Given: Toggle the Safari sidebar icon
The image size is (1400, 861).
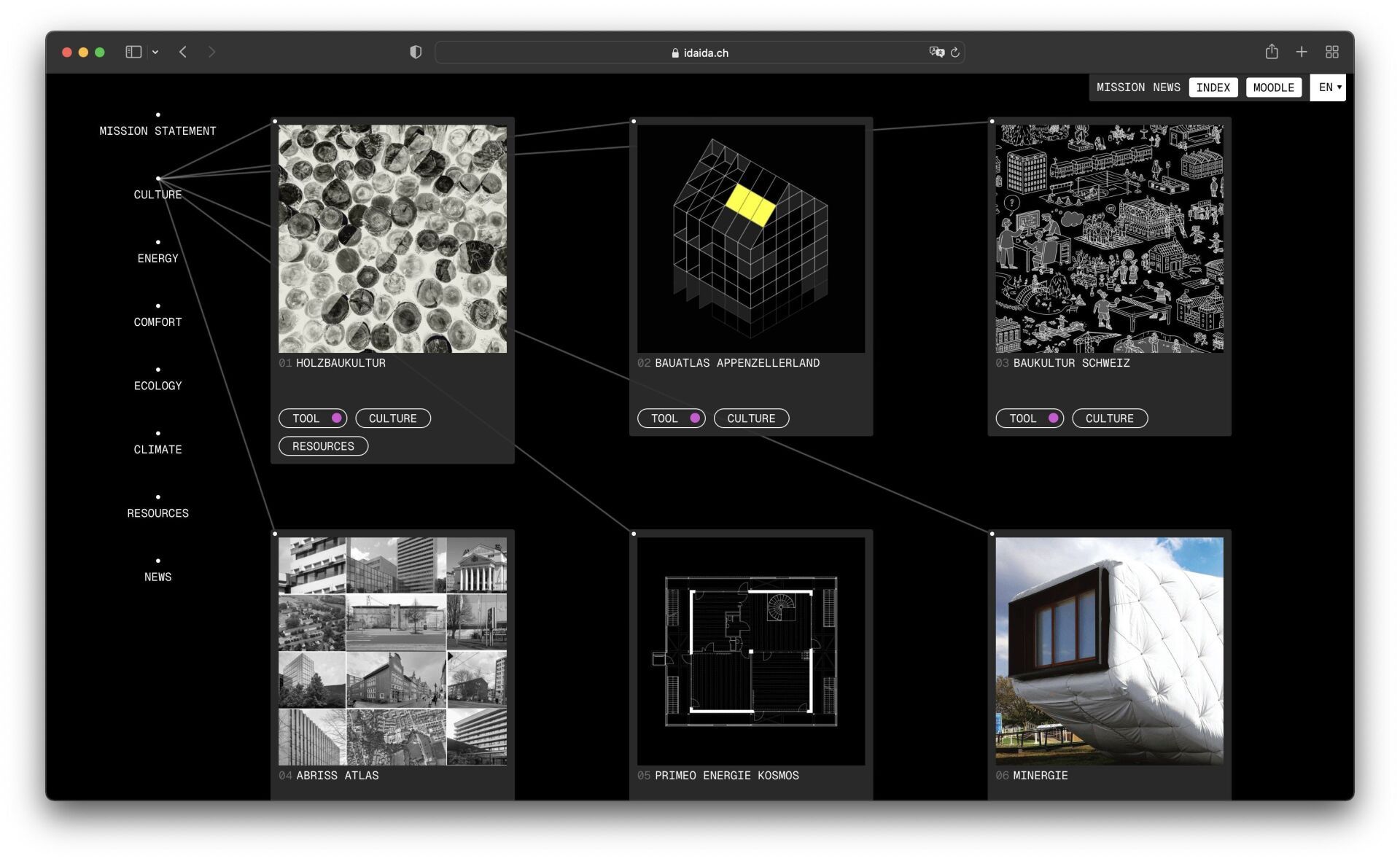Looking at the screenshot, I should (133, 52).
